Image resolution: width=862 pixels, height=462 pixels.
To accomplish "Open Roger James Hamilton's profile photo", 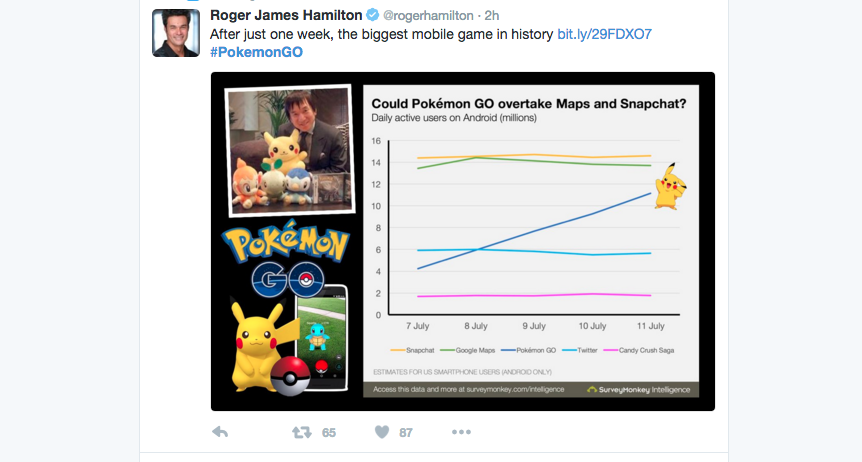I will coord(176,32).
